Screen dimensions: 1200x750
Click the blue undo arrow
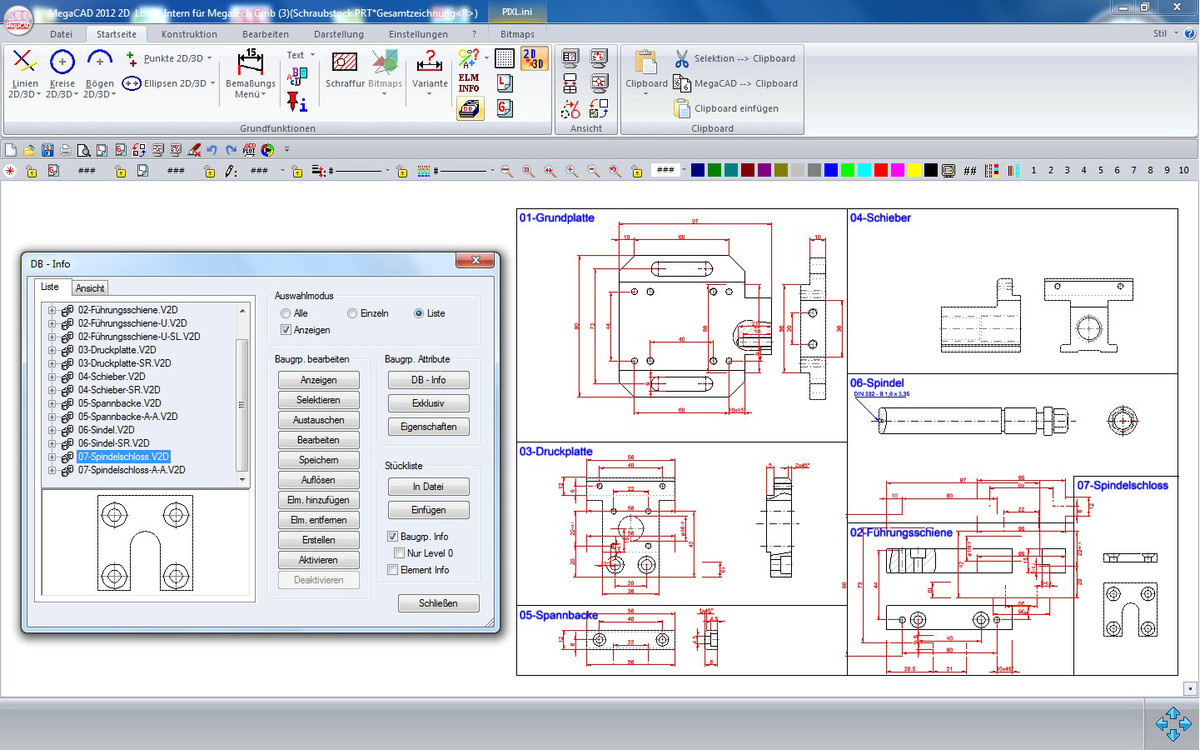[x=212, y=150]
